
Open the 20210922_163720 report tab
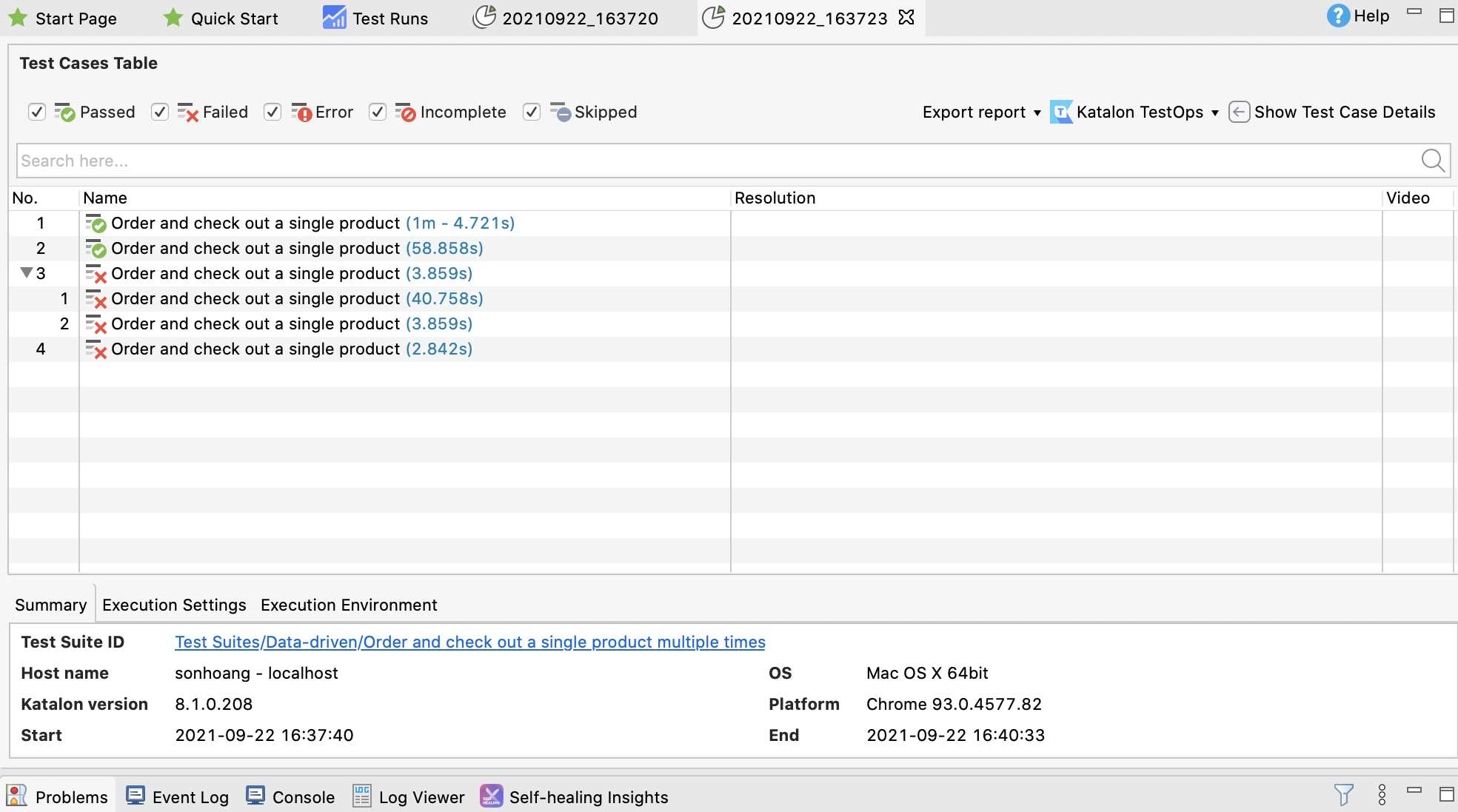[x=581, y=18]
